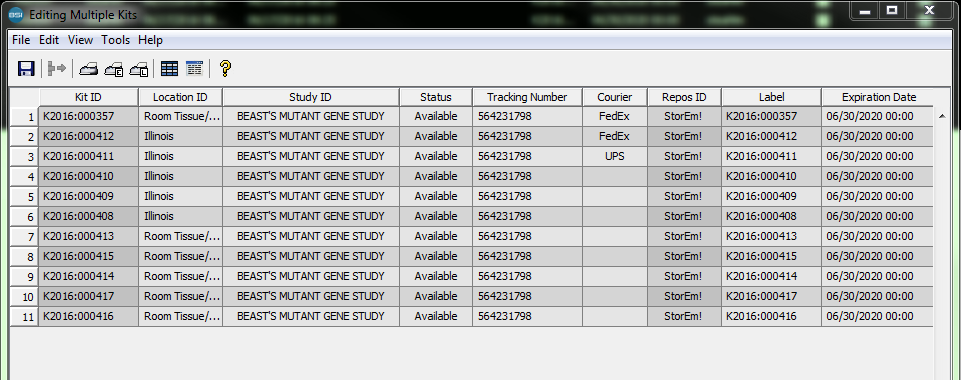The height and width of the screenshot is (380, 961).
Task: Click the Status column header
Action: tap(436, 97)
